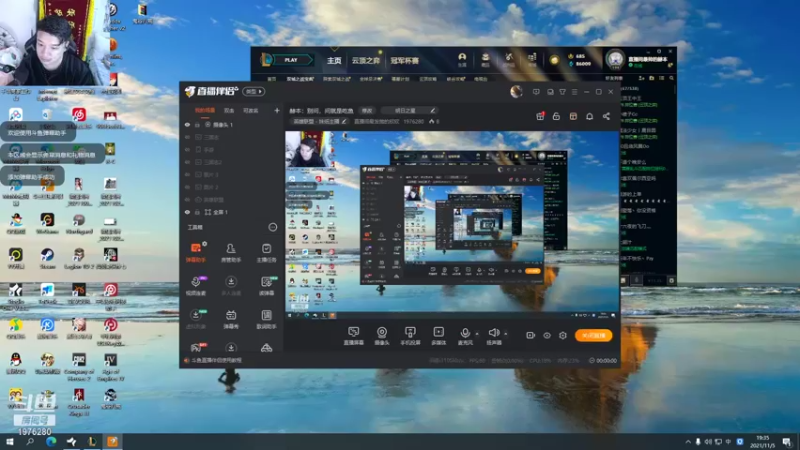
Task: Click the gold coin store icon in League client
Action: [x=554, y=60]
